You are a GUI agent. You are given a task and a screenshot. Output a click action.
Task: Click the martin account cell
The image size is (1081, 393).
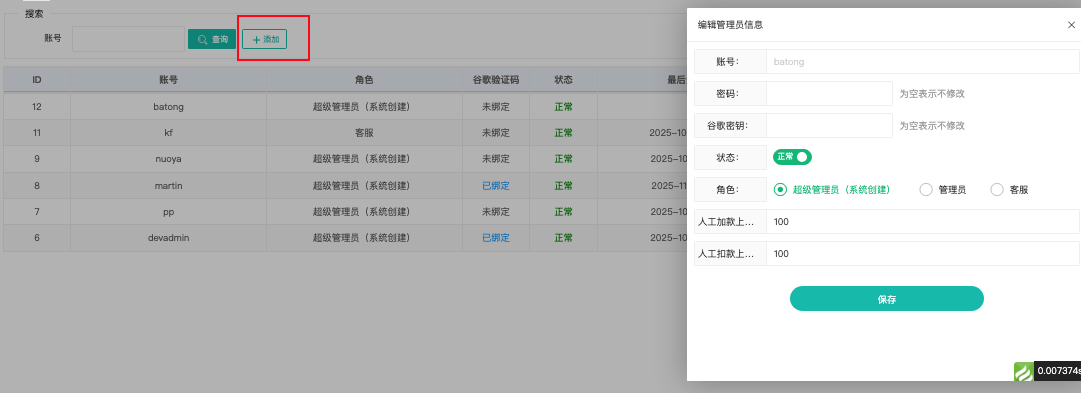click(x=169, y=185)
